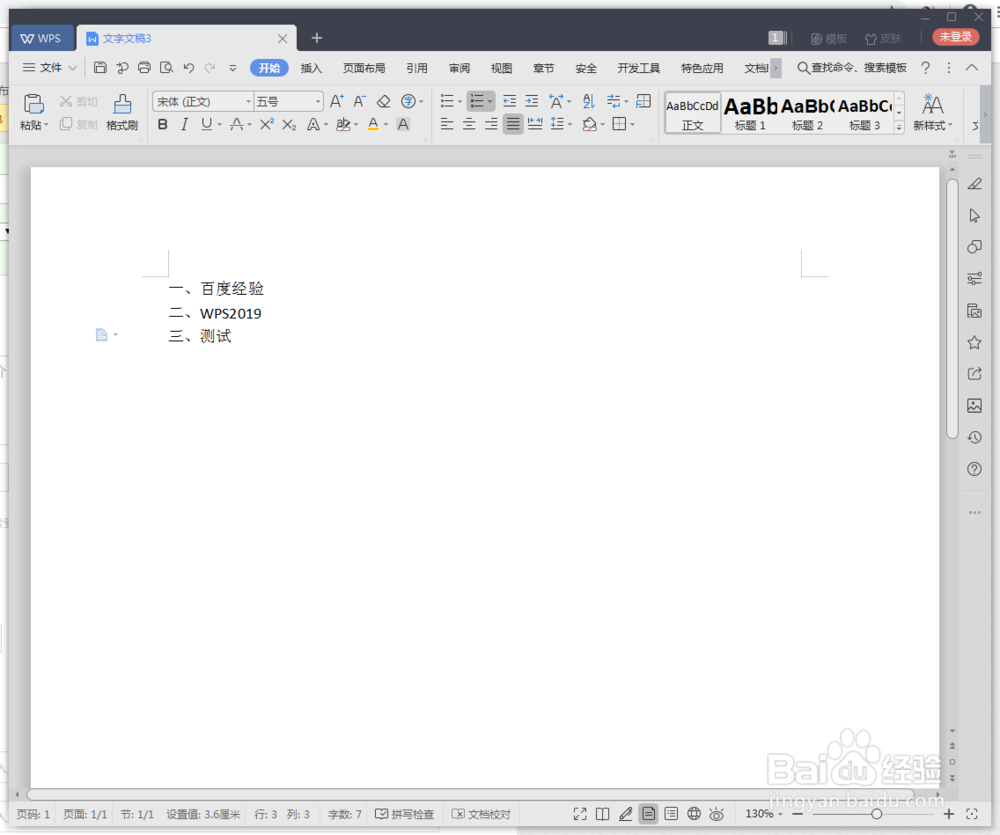1000x835 pixels.
Task: Open Print Preview icon
Action: pyautogui.click(x=166, y=68)
